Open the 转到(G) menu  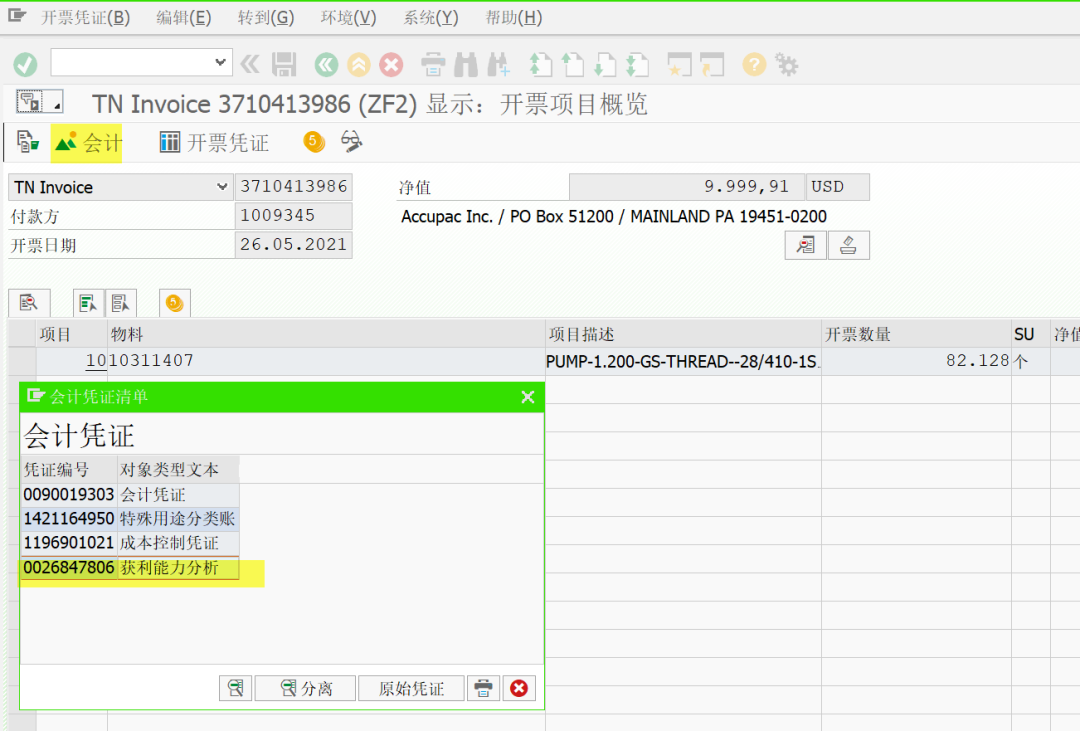[x=266, y=17]
